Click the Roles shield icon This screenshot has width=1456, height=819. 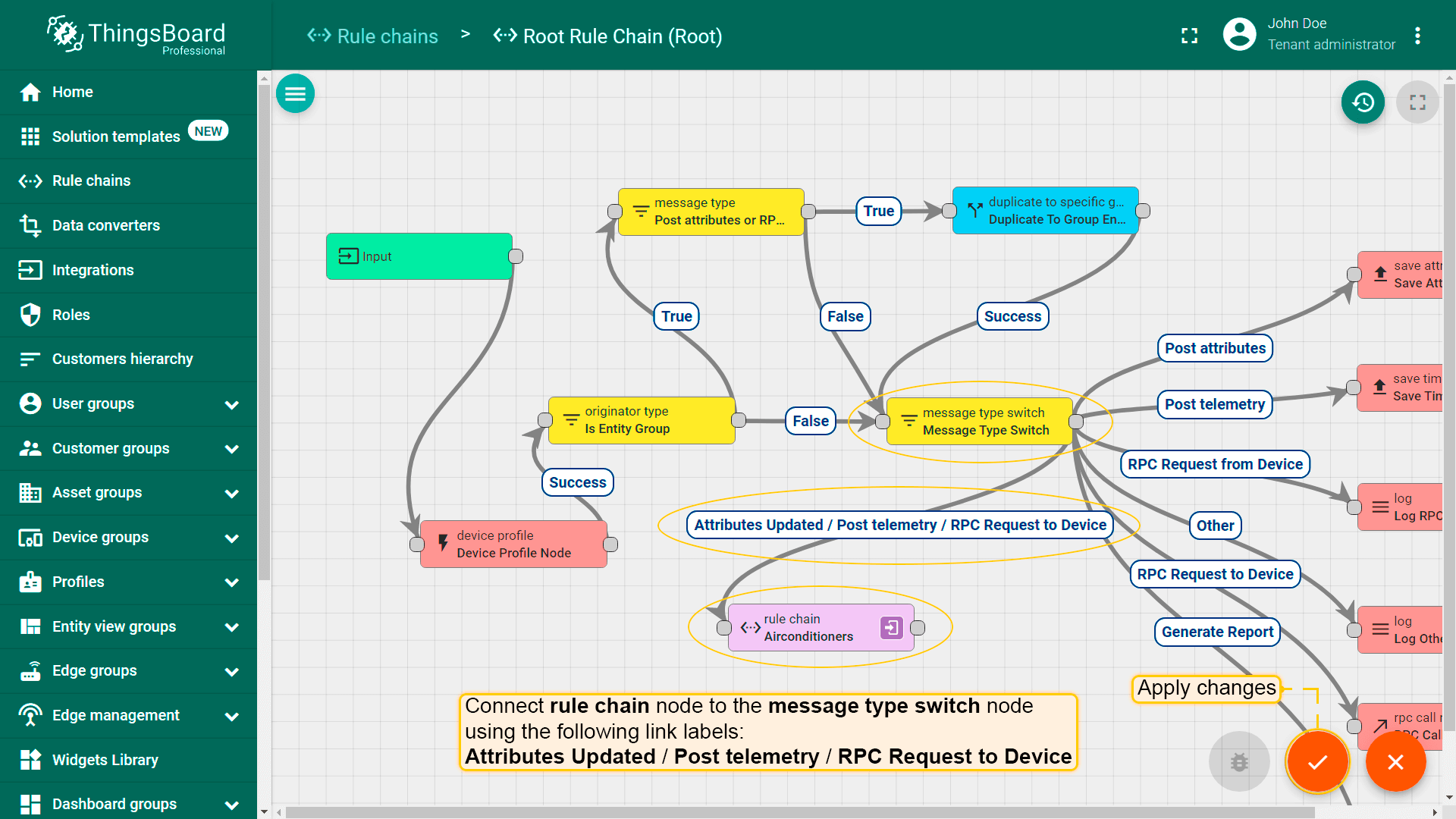coord(30,315)
